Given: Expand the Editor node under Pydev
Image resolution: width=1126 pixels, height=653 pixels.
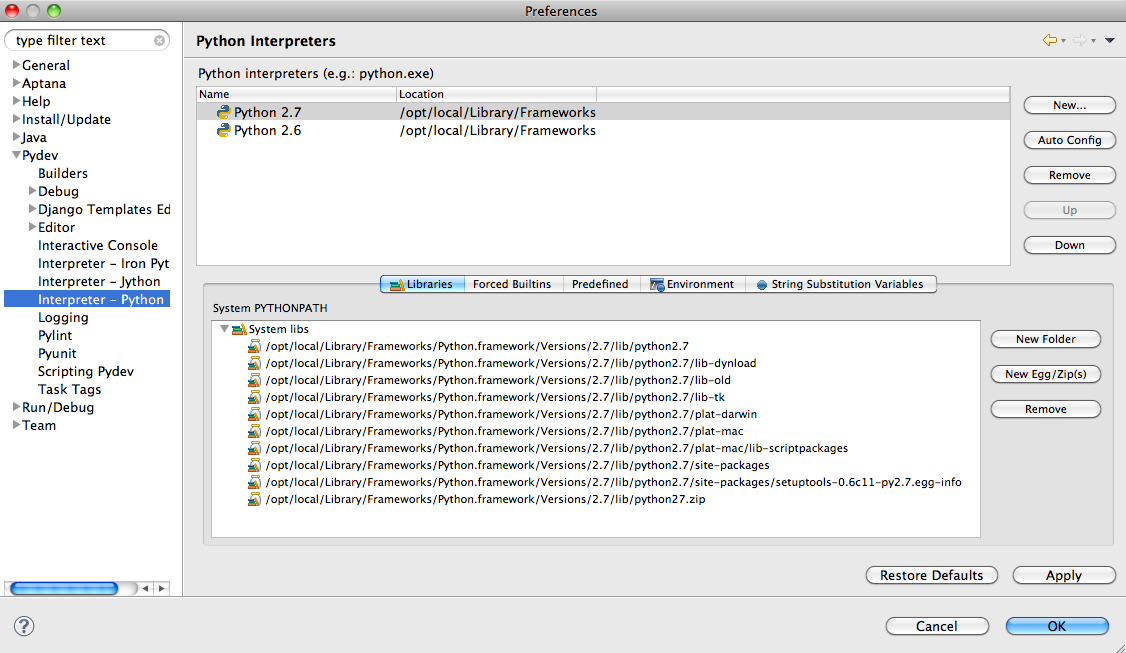Looking at the screenshot, I should [32, 226].
